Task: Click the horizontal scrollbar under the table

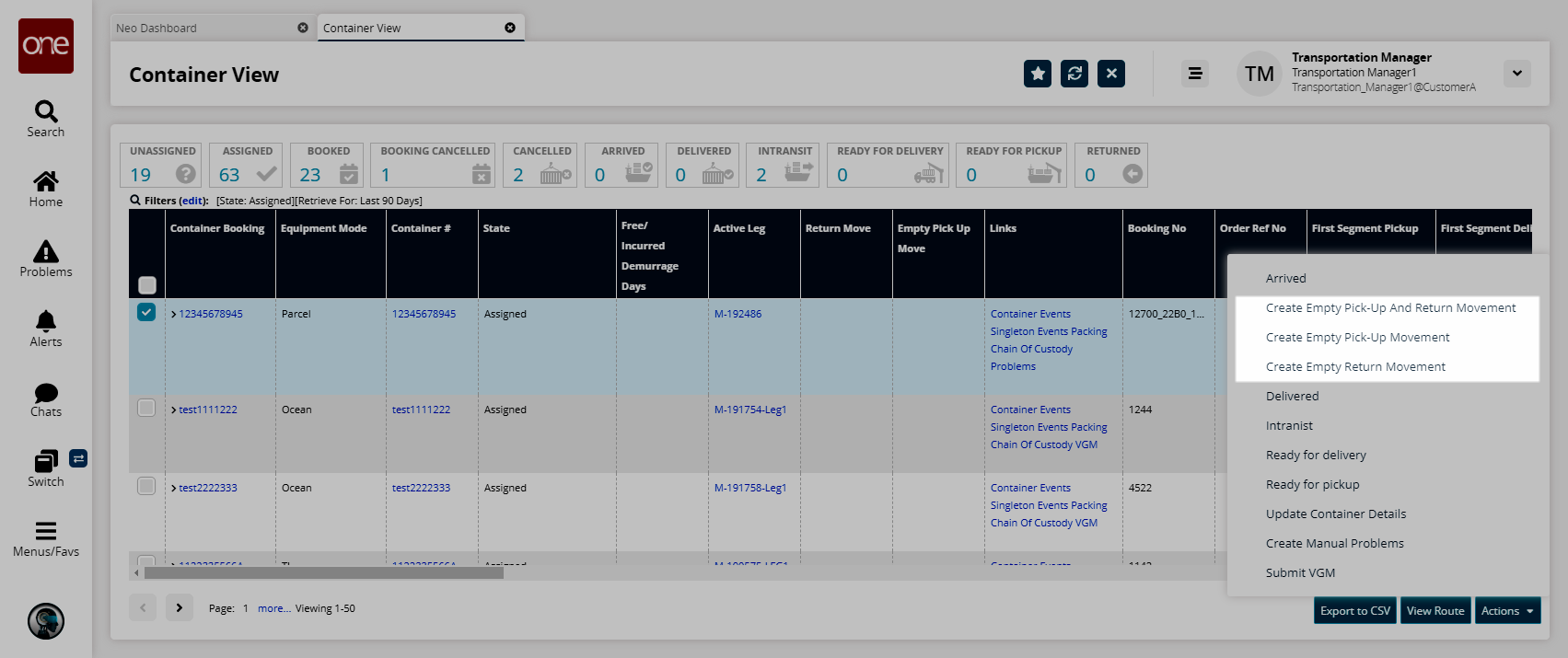Action: (x=323, y=573)
